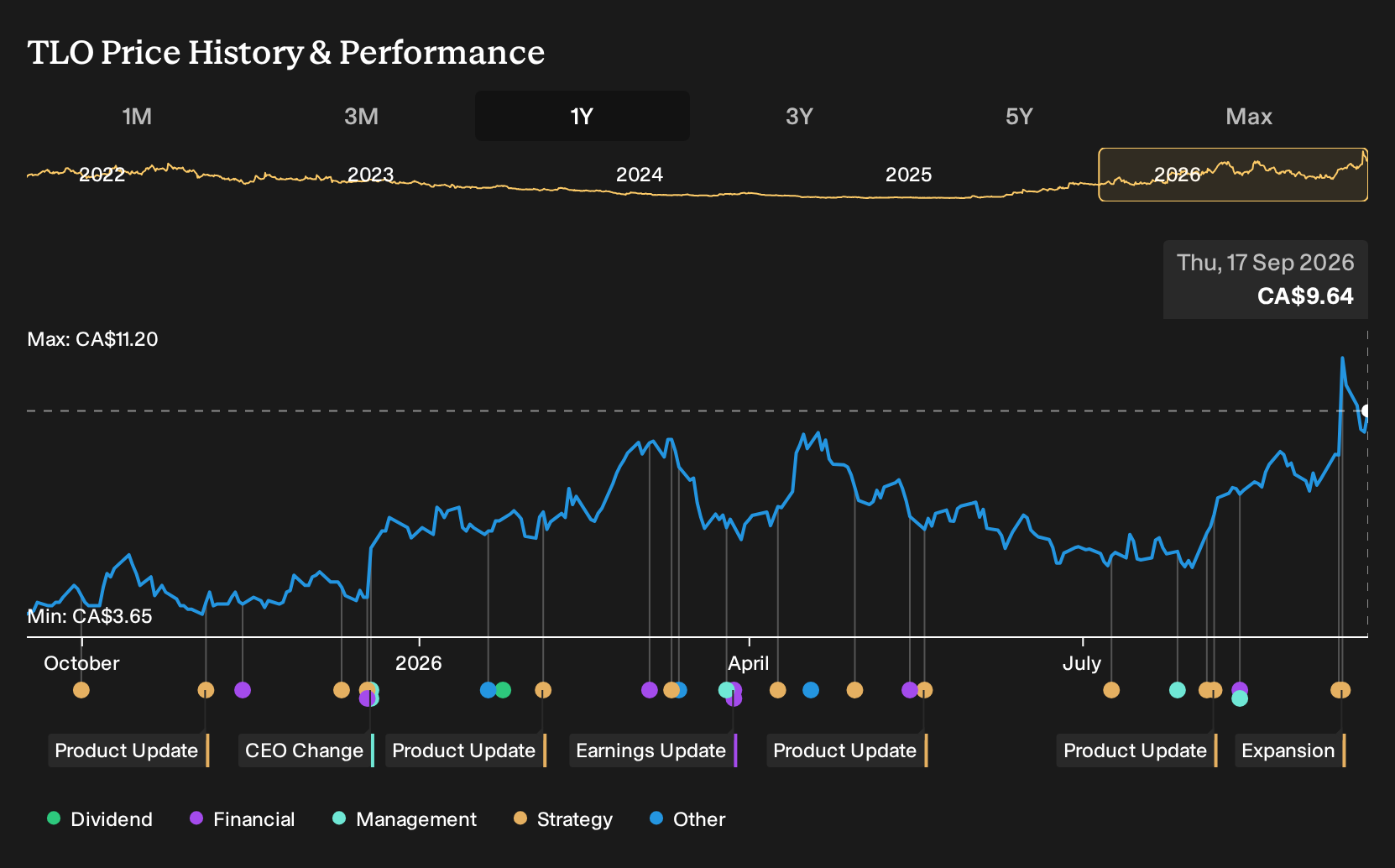The height and width of the screenshot is (868, 1395).
Task: Click isolated blue Other dot after April
Action: pyautogui.click(x=811, y=690)
